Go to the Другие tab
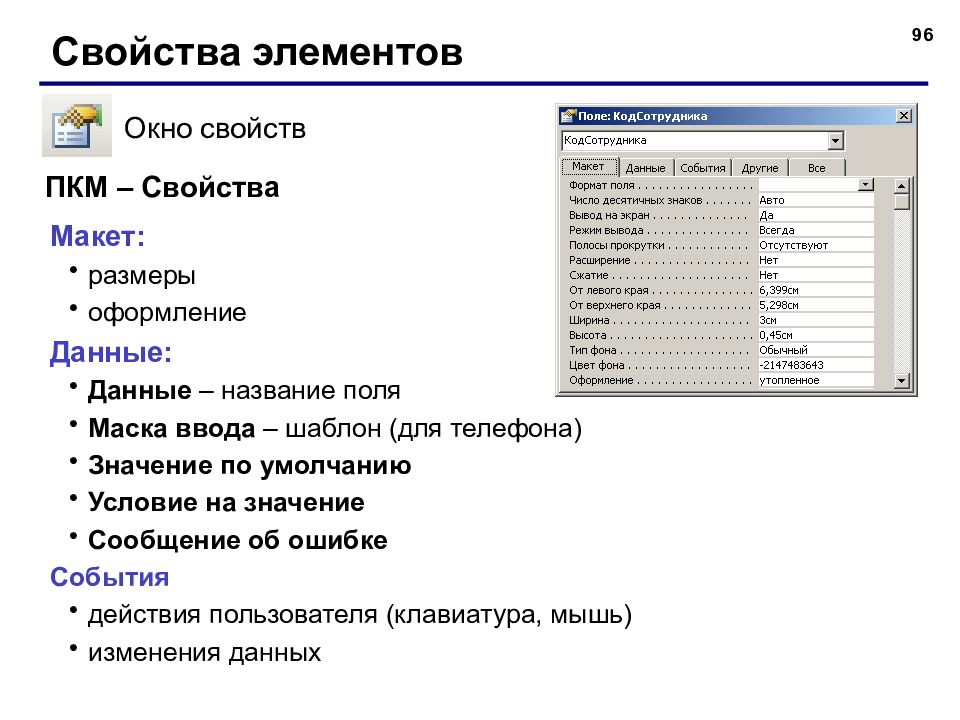Viewport: 960px width, 720px height. point(759,168)
